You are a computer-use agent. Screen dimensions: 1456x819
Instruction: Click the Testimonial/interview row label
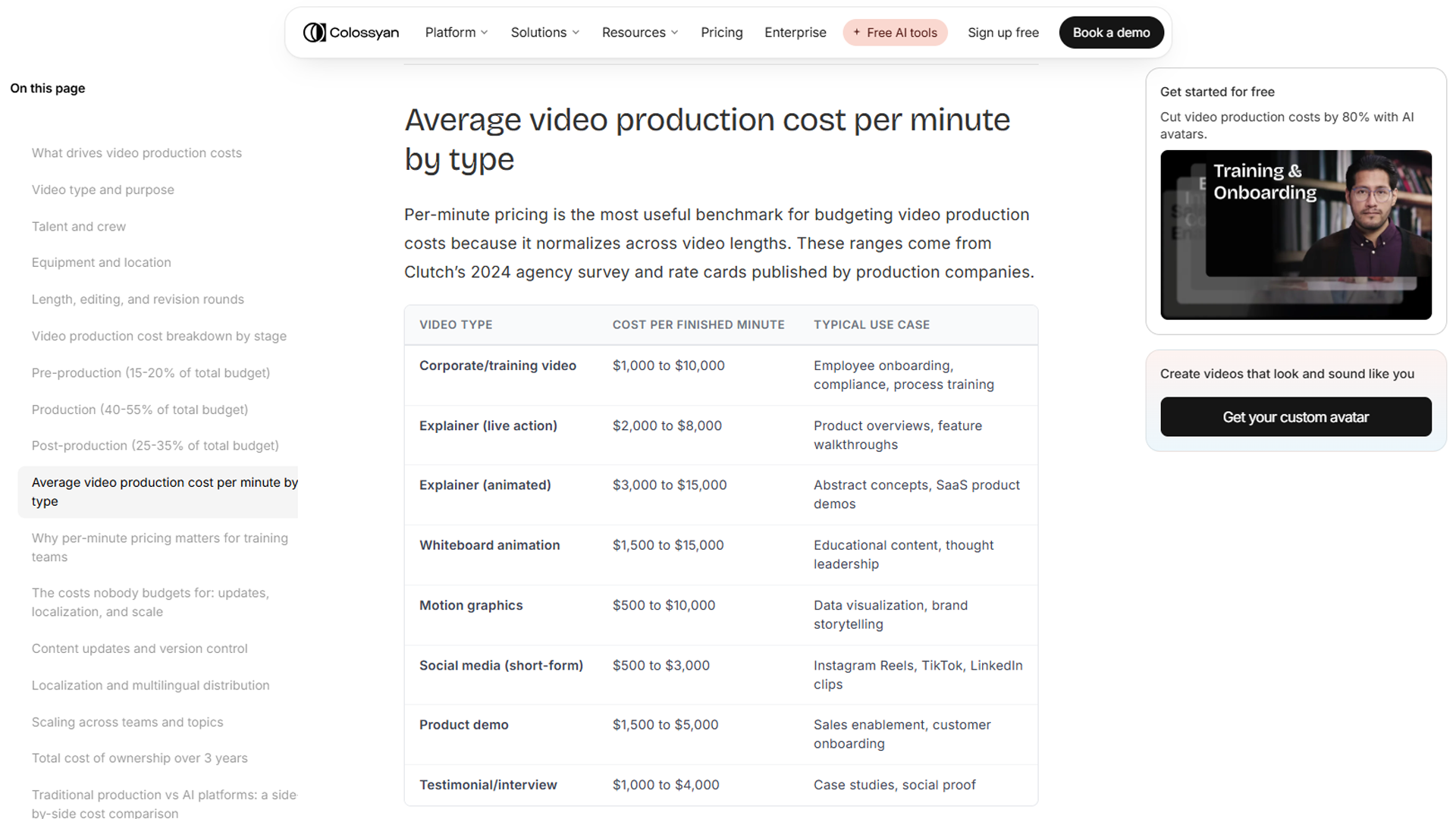click(488, 785)
